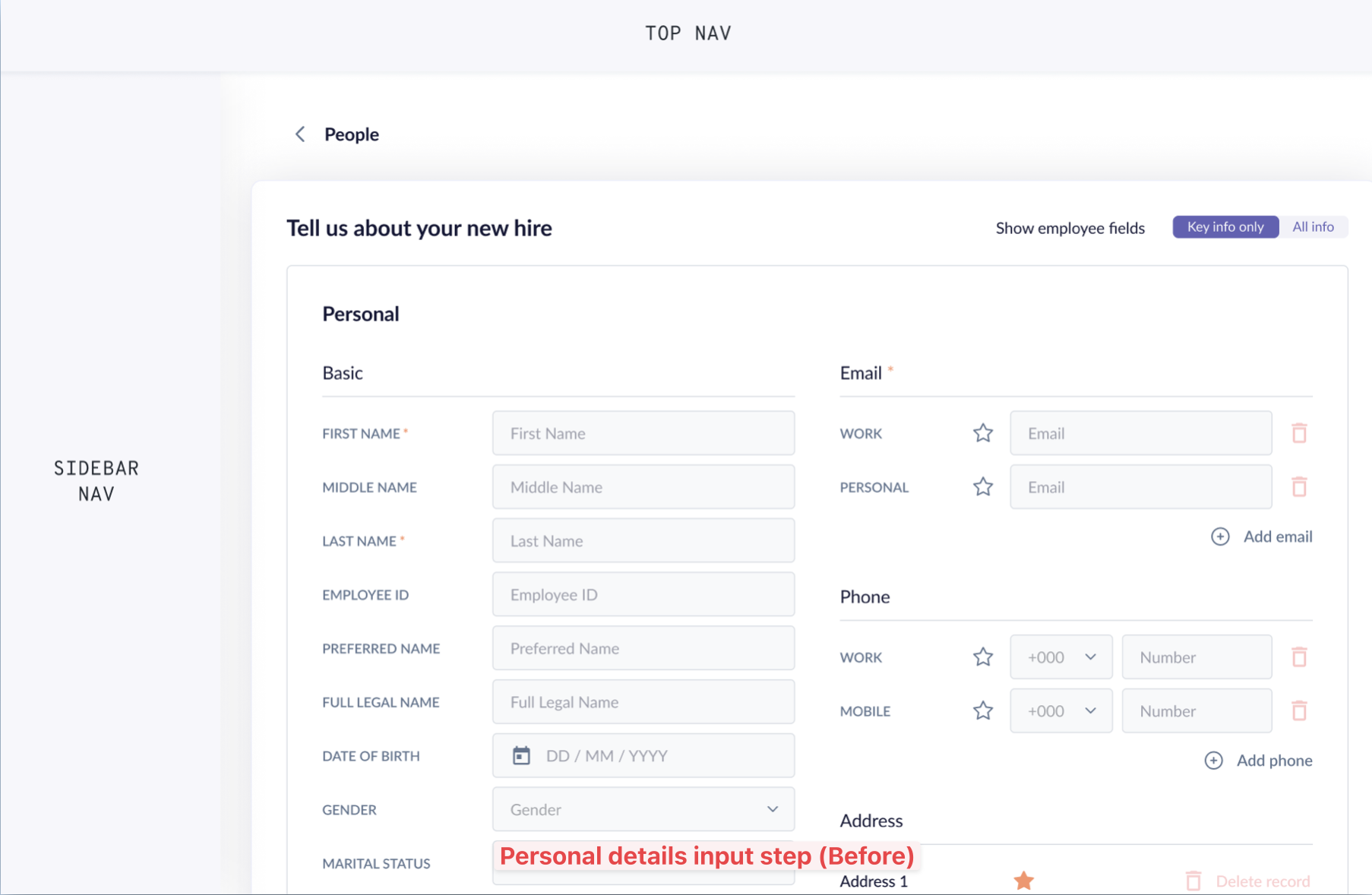1372x895 pixels.
Task: Click the plus icon for Add phone
Action: tap(1214, 761)
